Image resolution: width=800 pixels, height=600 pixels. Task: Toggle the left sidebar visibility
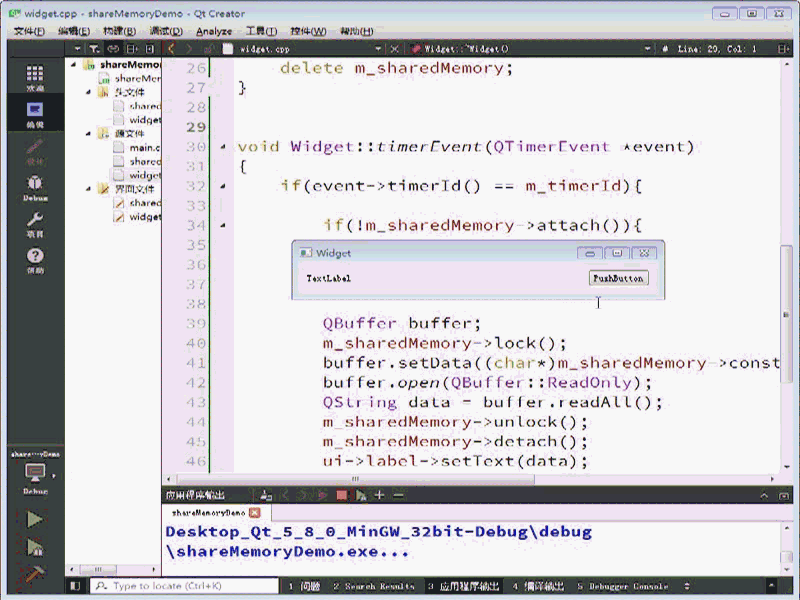pyautogui.click(x=75, y=586)
